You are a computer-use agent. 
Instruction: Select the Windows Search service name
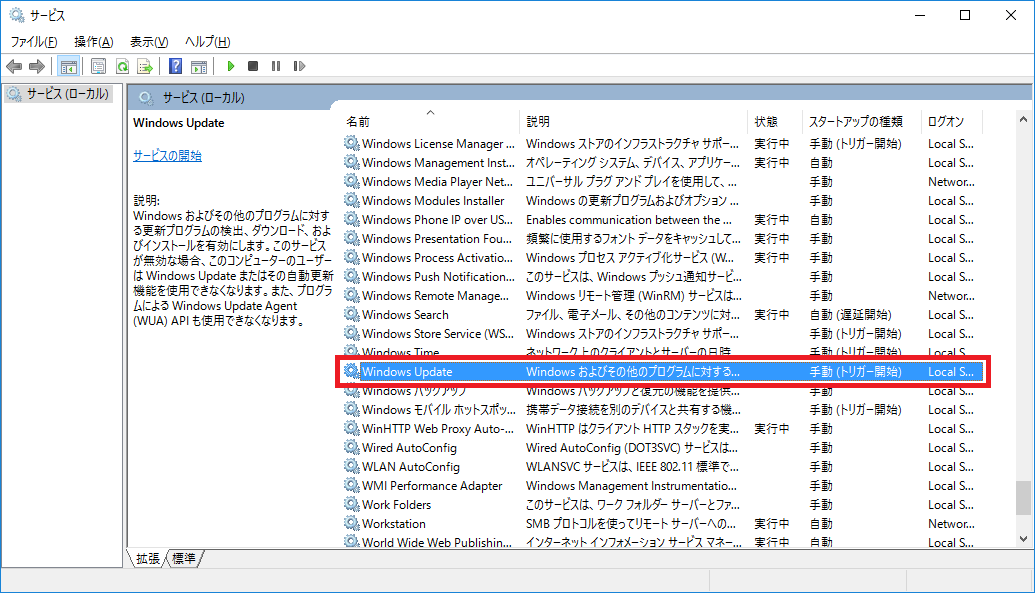pos(405,315)
